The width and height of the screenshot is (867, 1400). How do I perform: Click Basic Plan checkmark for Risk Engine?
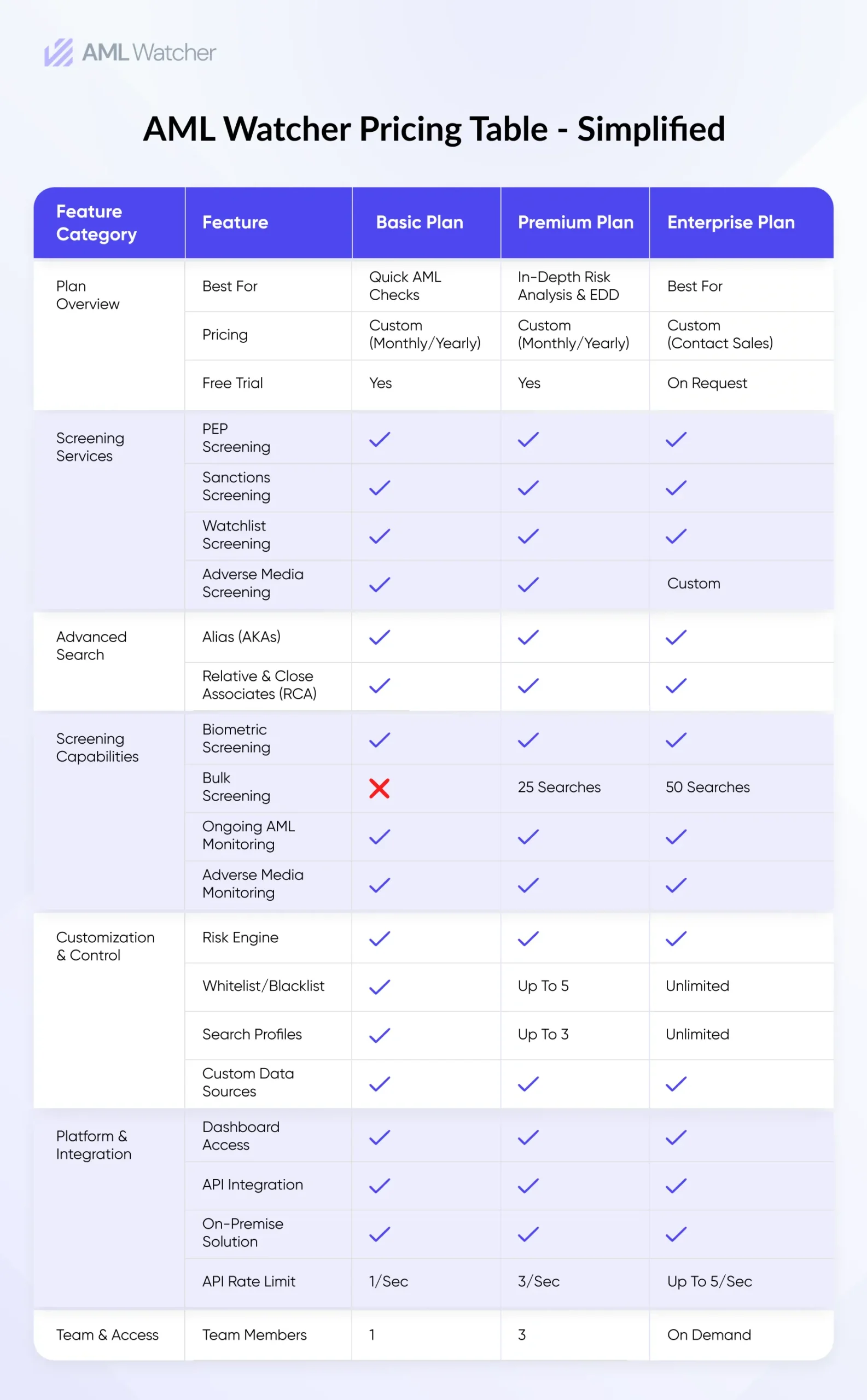[x=379, y=938]
